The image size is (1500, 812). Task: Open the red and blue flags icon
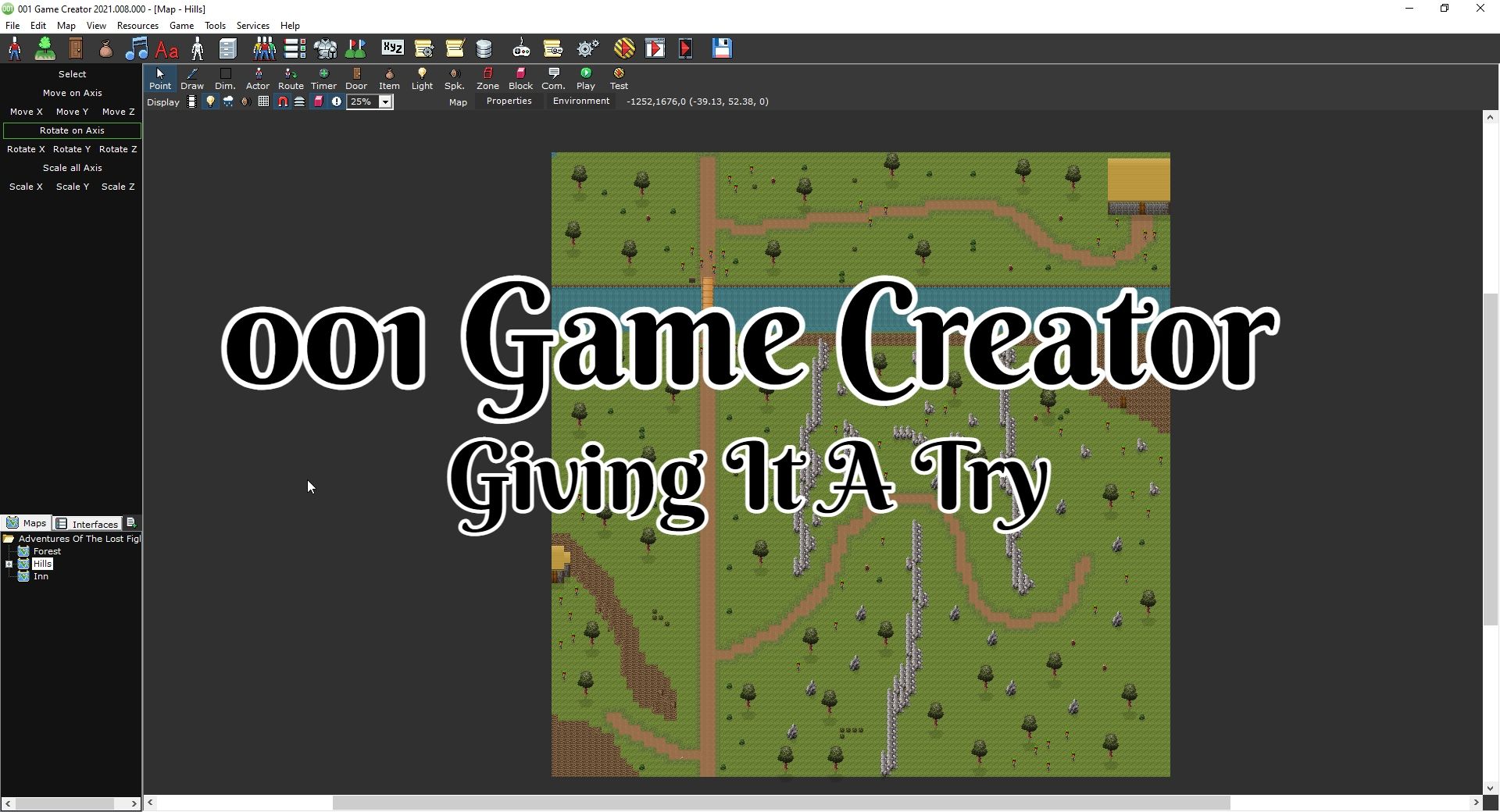355,48
